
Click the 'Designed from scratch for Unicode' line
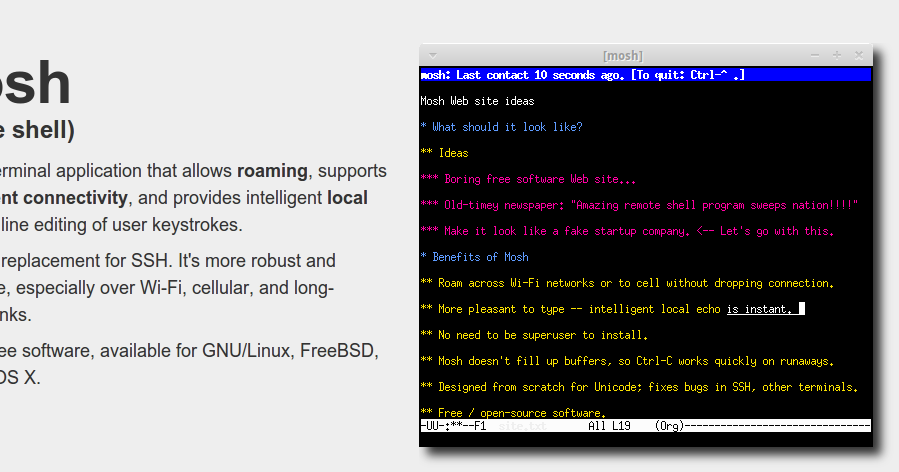[x=639, y=387]
